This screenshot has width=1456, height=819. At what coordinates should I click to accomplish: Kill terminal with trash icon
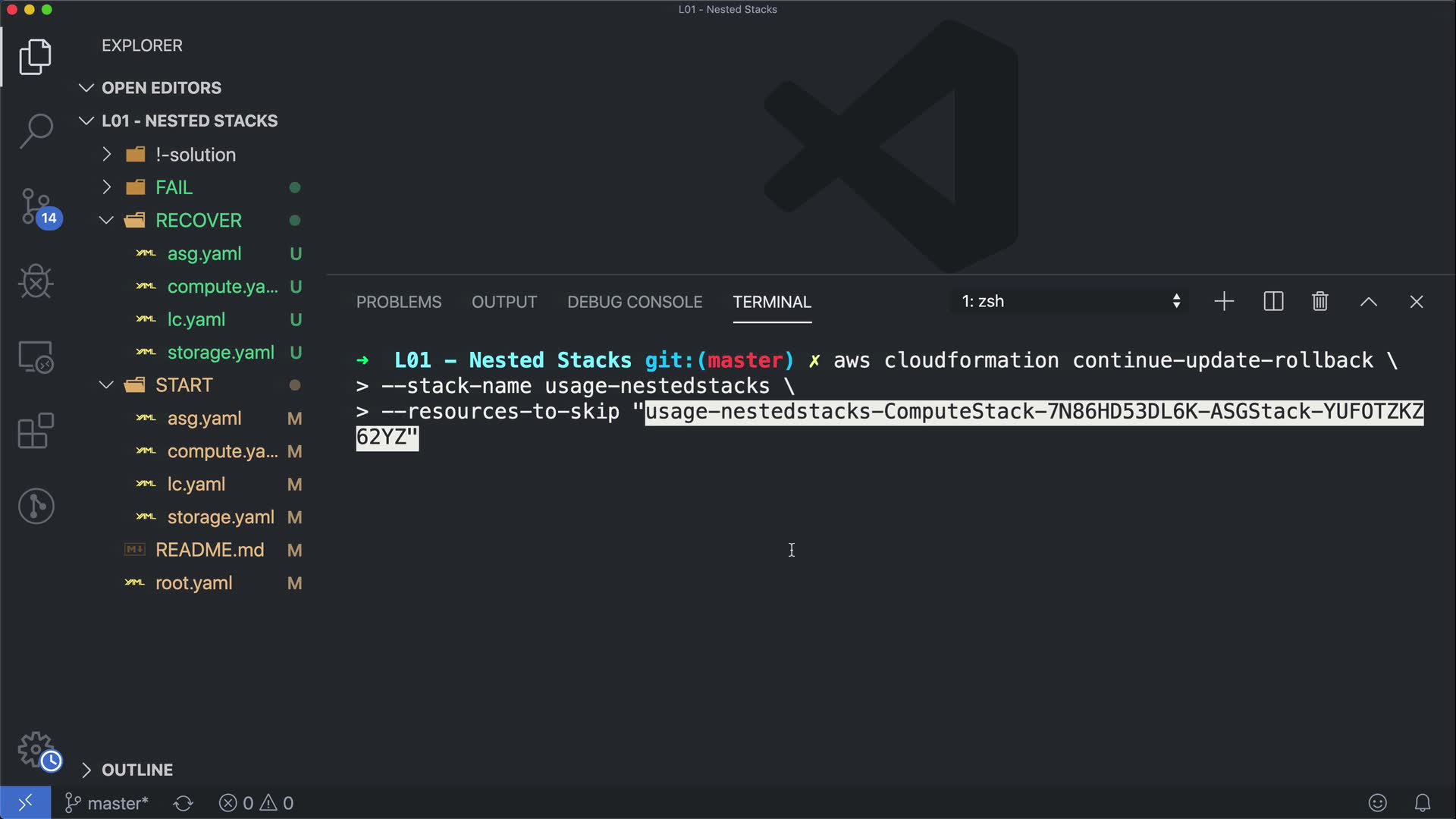pos(1319,302)
